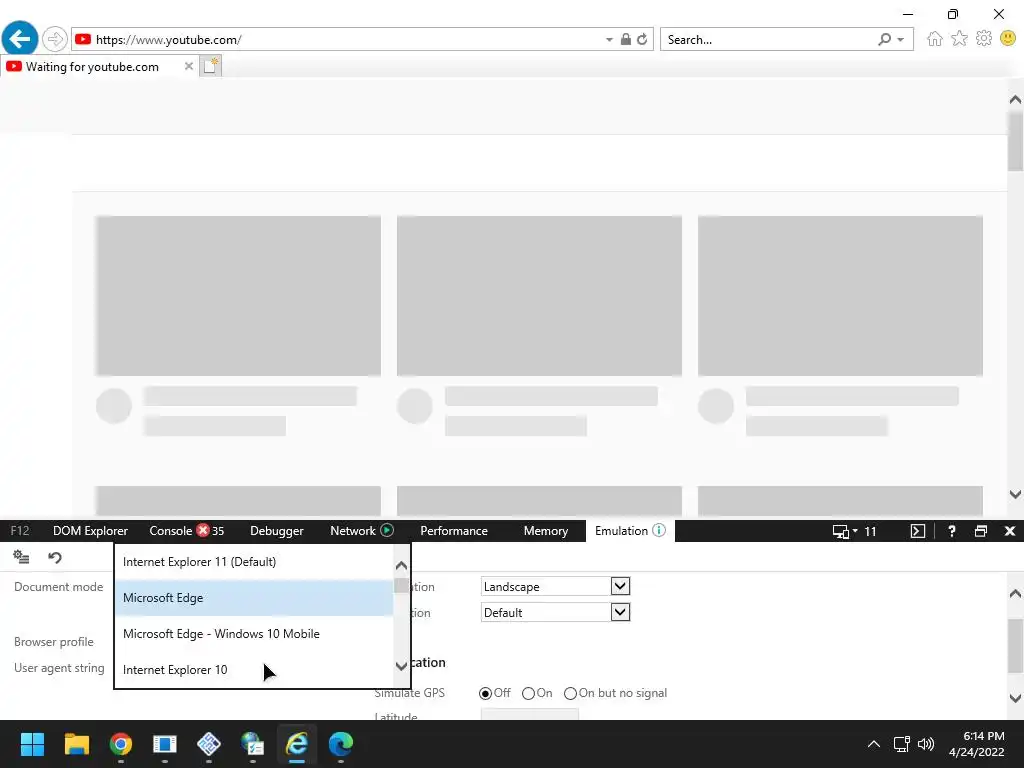Click the volume speaker tray icon
The width and height of the screenshot is (1024, 768).
[x=925, y=744]
